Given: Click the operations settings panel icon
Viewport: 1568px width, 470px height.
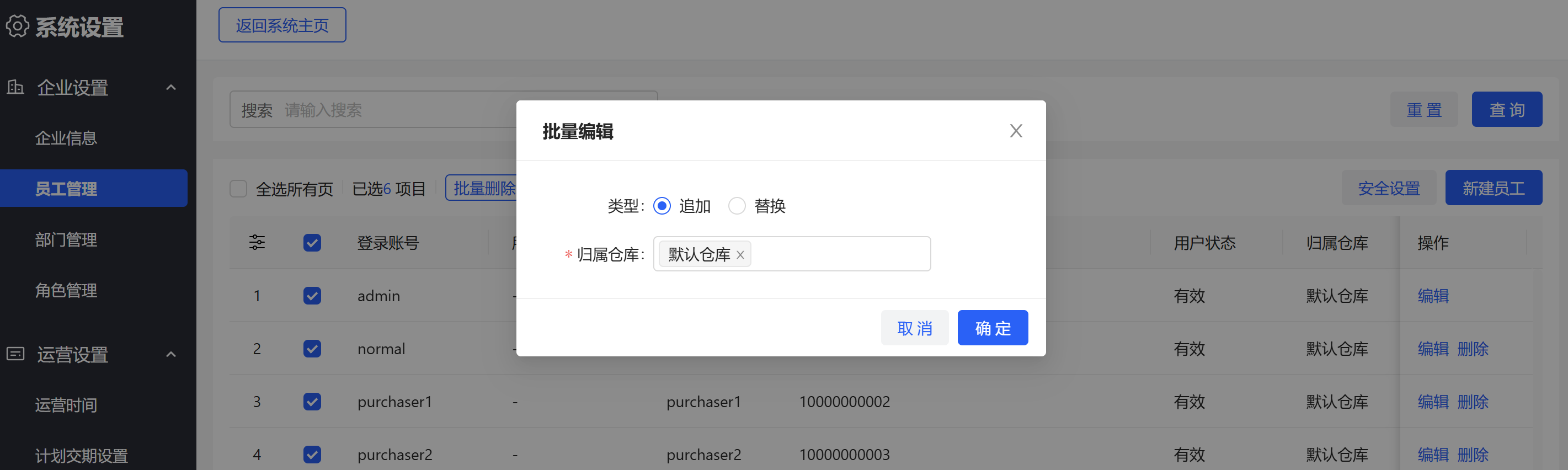Looking at the screenshot, I should (x=15, y=354).
